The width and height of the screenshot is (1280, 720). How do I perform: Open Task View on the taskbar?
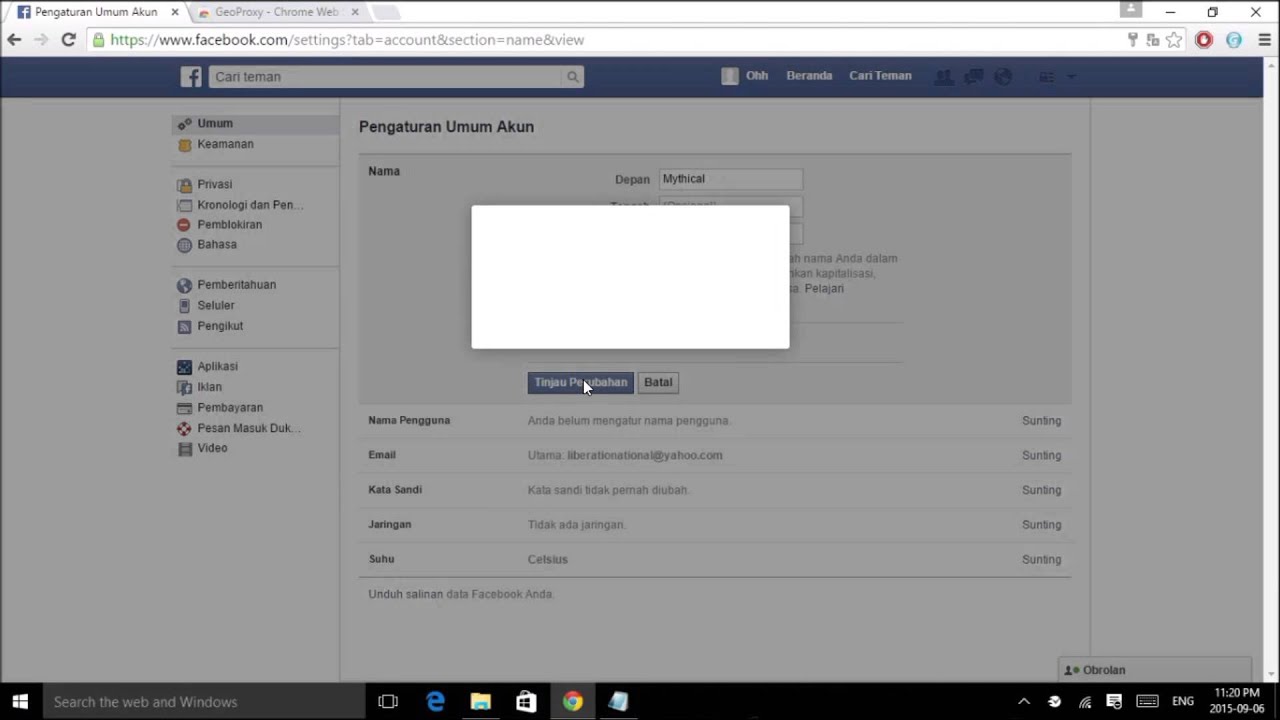388,702
